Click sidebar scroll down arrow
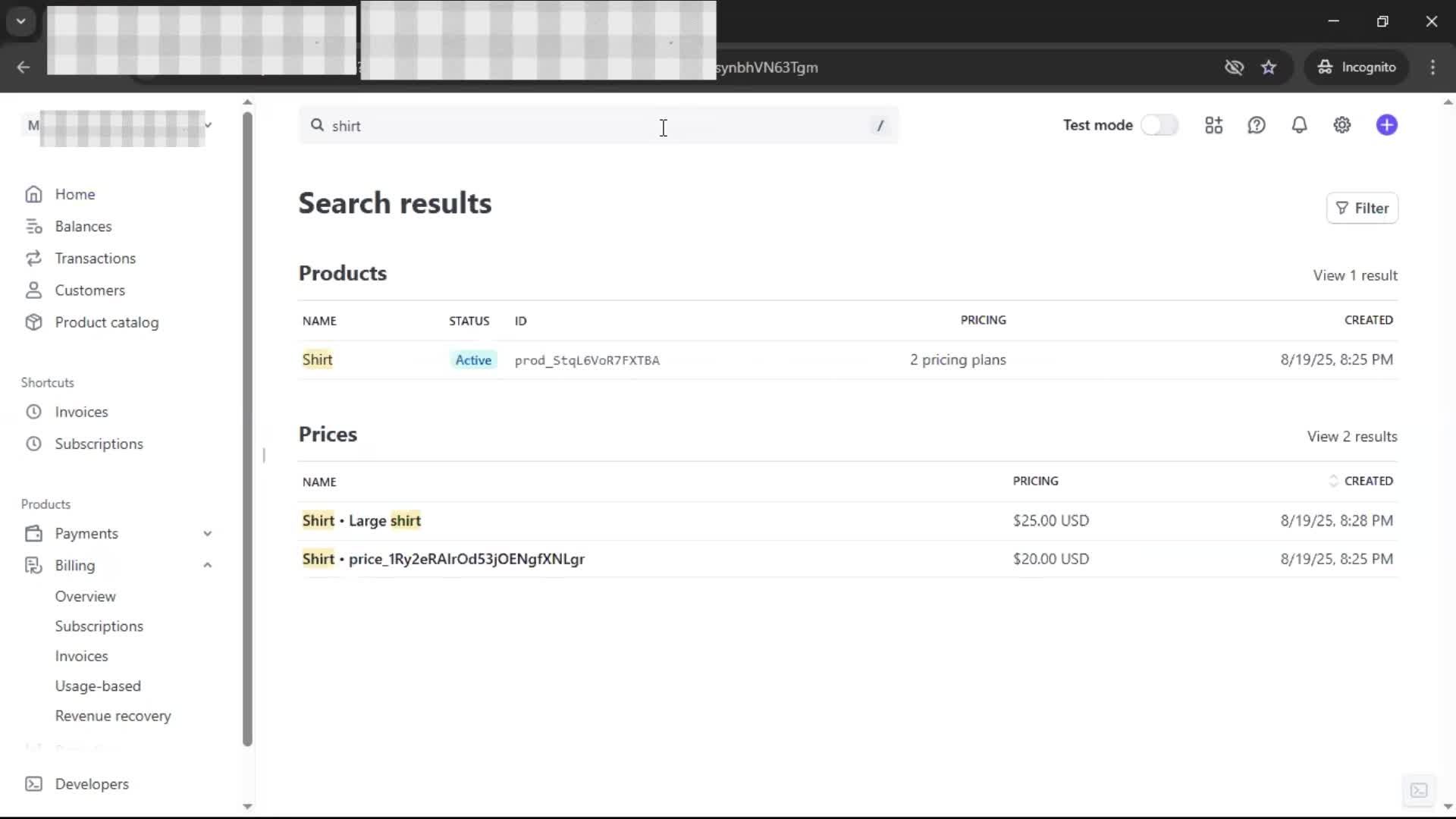The height and width of the screenshot is (819, 1456). tap(247, 806)
